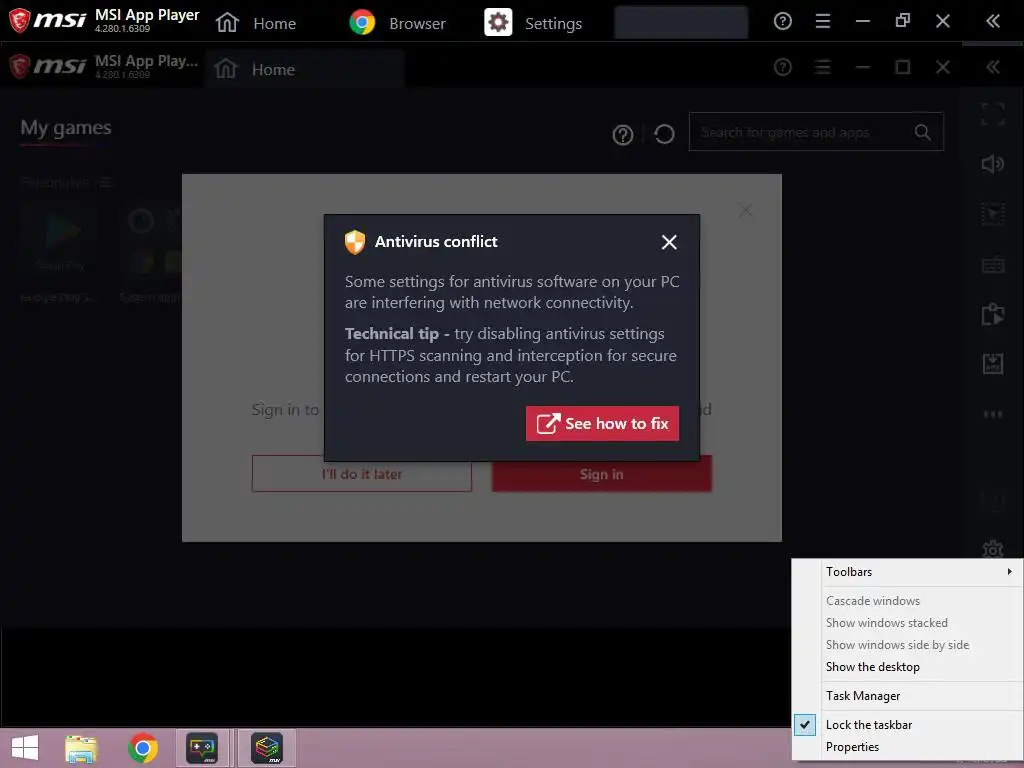The image size is (1024, 768).
Task: Click Cascade windows menu entry
Action: click(x=872, y=600)
